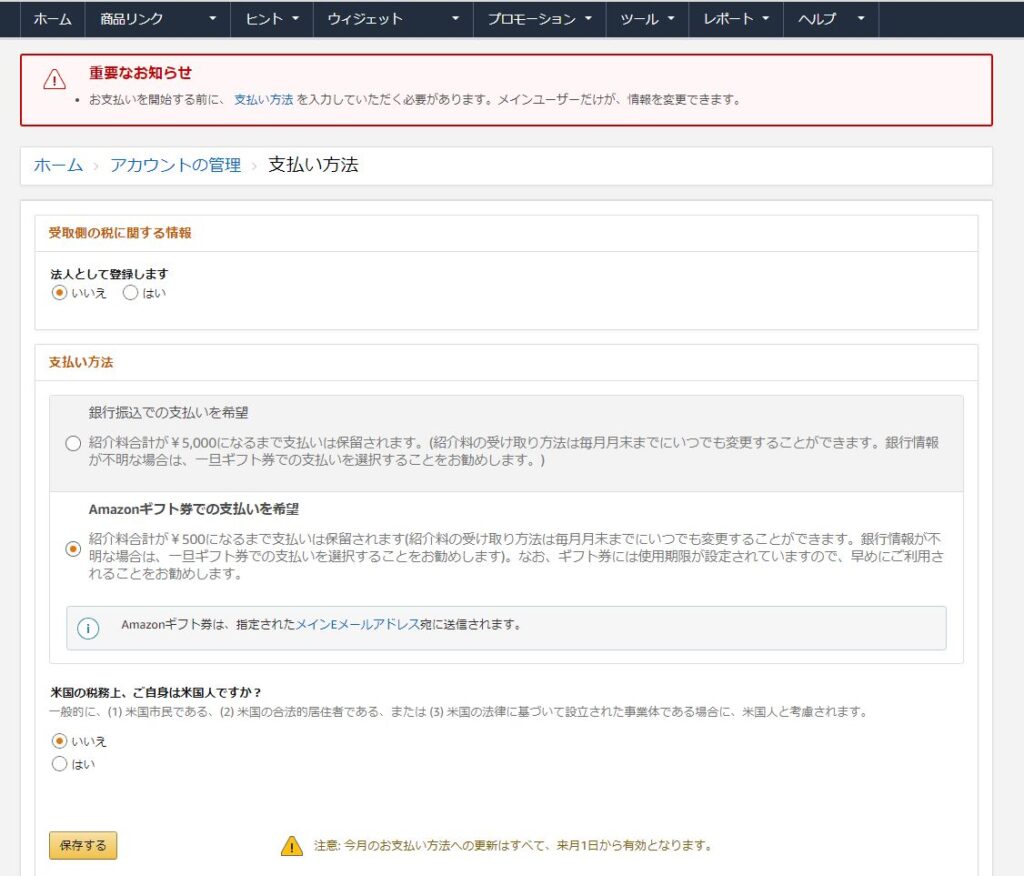Open the ヒント menu label
The height and width of the screenshot is (876, 1024).
[x=264, y=19]
